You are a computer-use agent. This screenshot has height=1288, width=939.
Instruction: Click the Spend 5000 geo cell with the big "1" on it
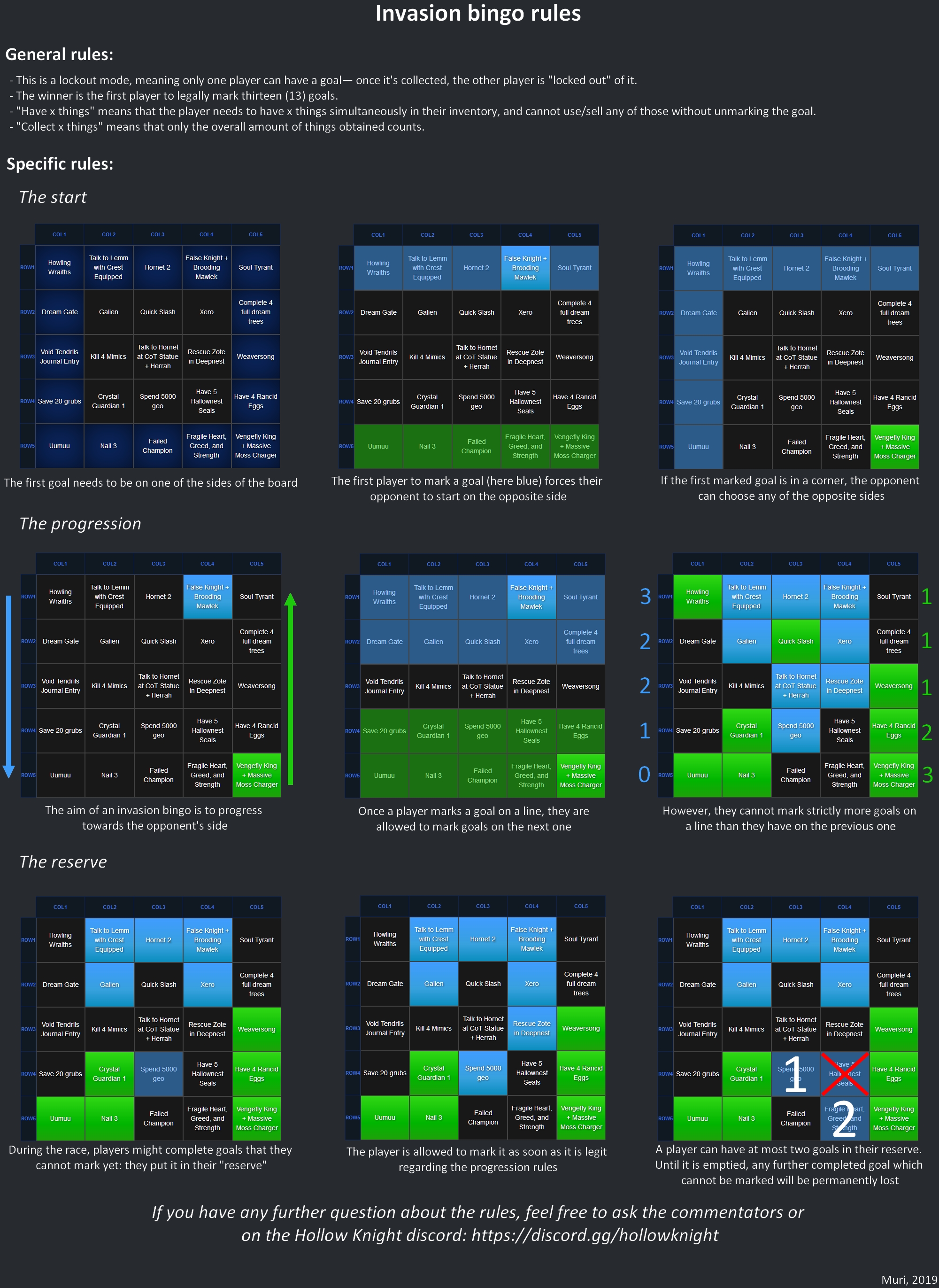(x=796, y=1074)
